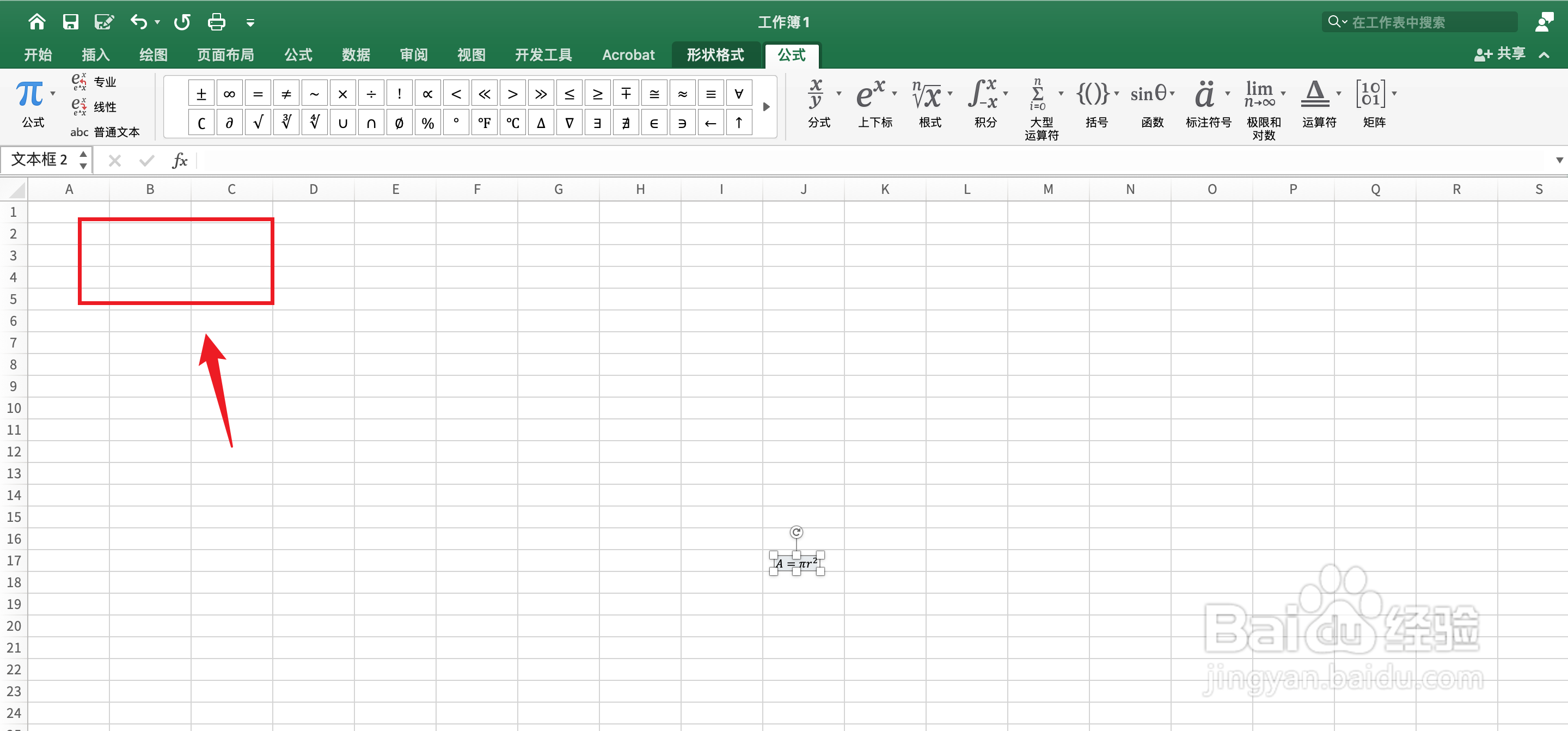The width and height of the screenshot is (1568, 731).
Task: Toggle Normal Text (普通文本) option
Action: point(105,132)
